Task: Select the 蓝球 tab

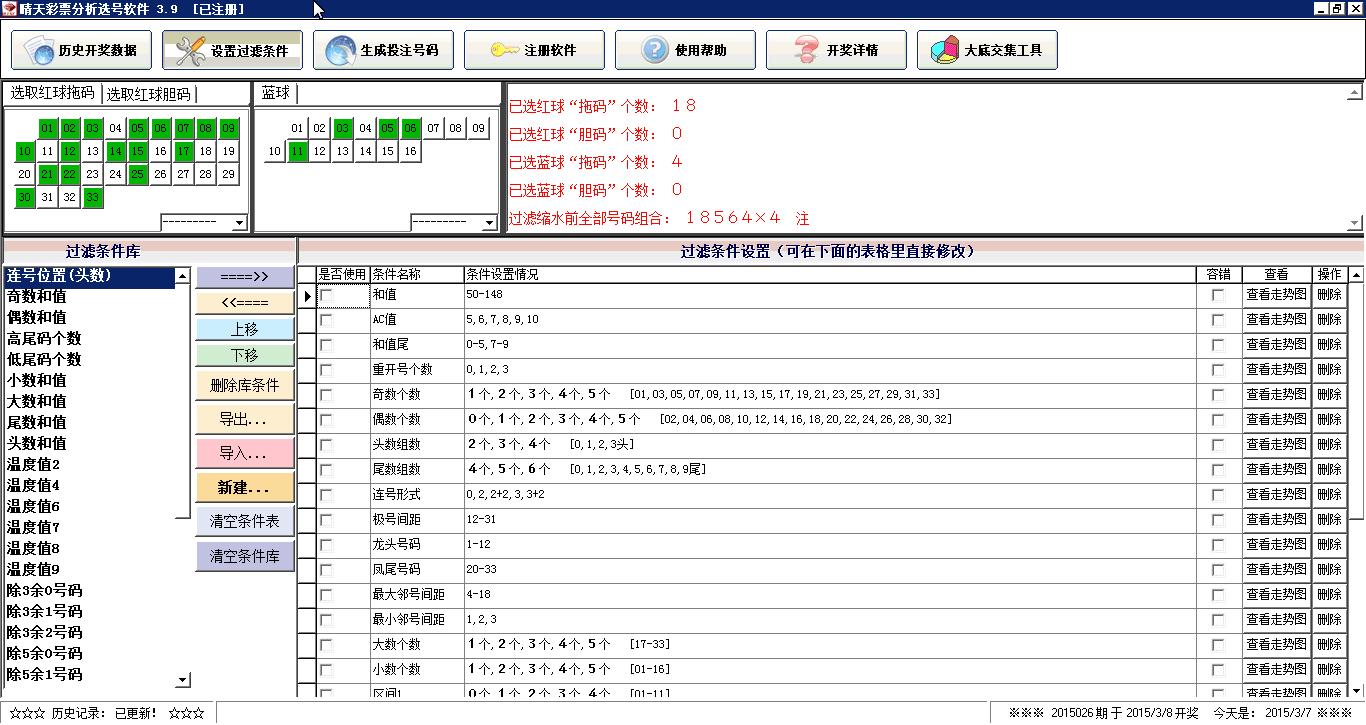Action: 275,93
